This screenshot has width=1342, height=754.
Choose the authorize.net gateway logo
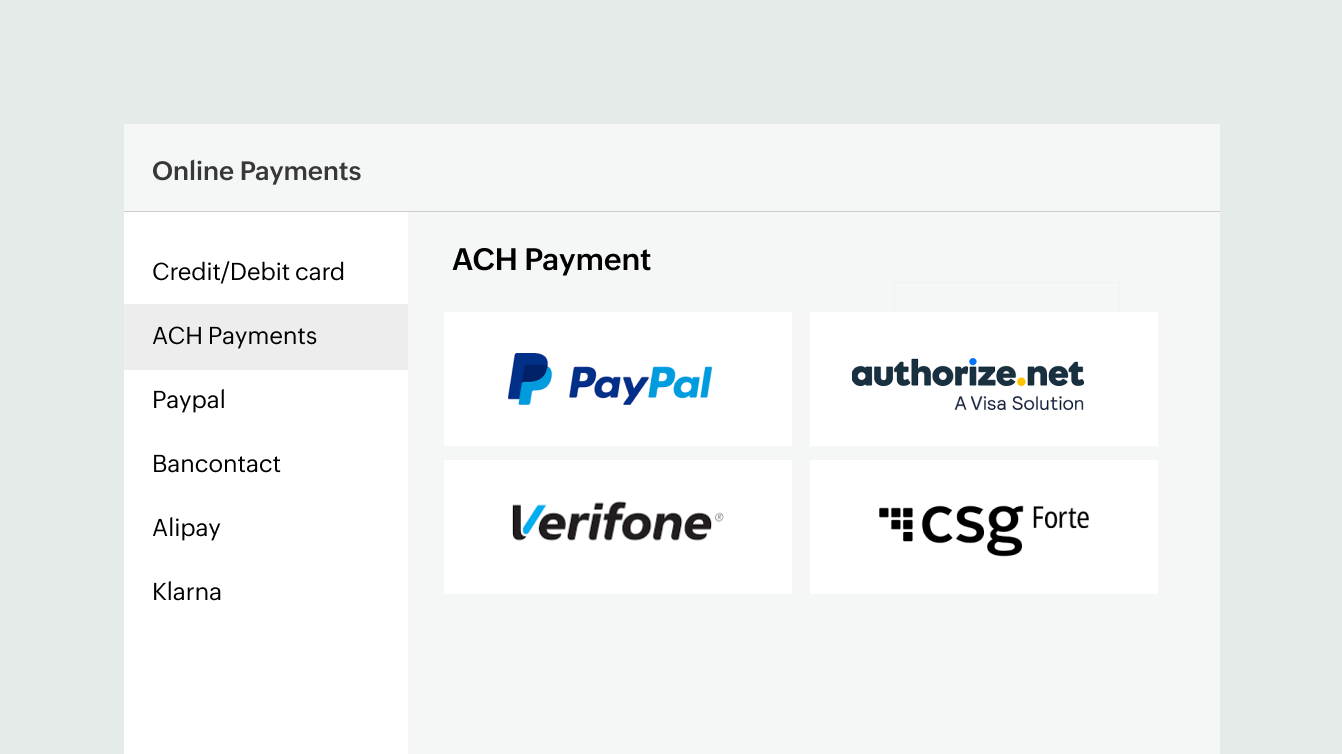pos(967,374)
